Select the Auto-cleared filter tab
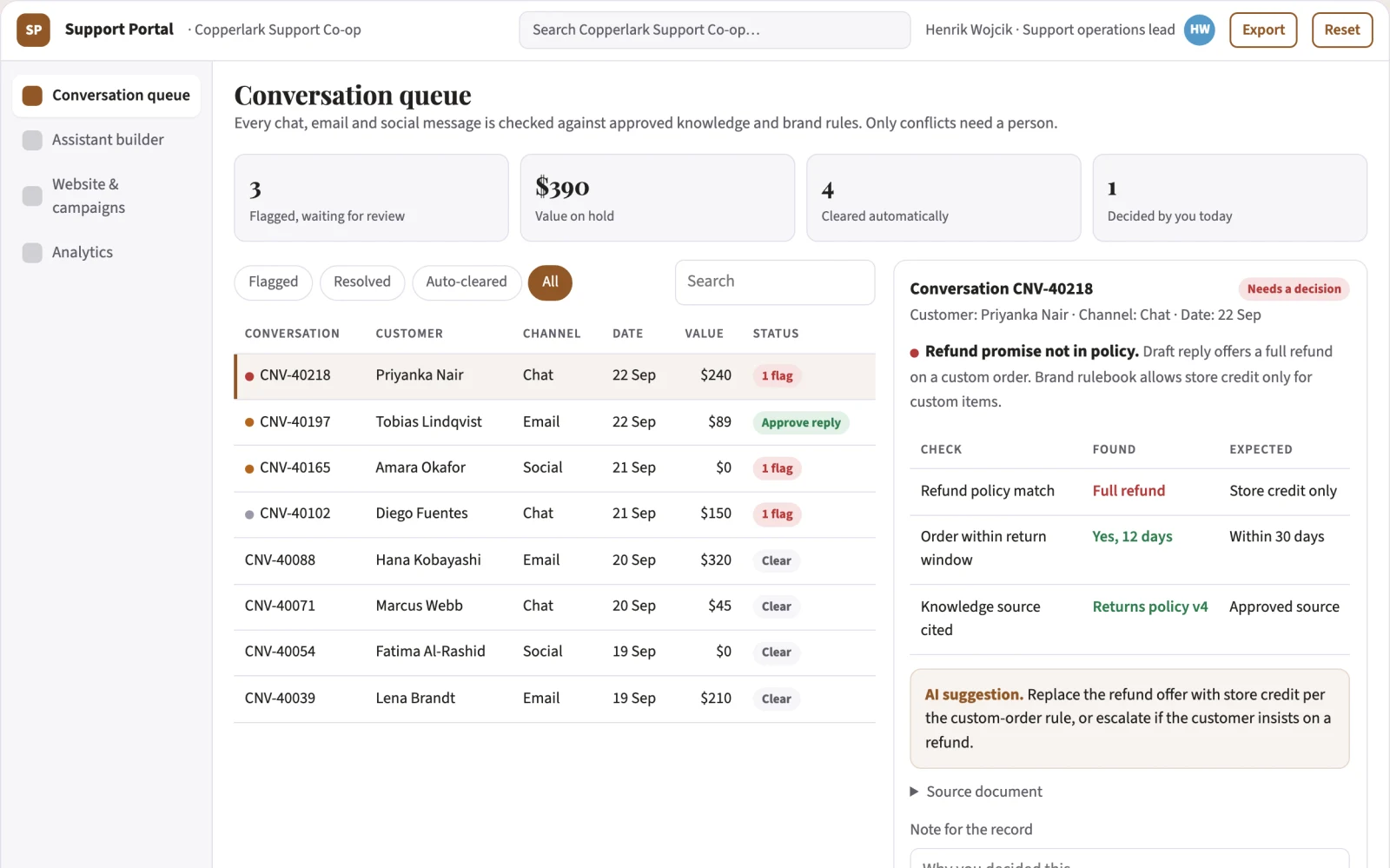Screen dimensions: 1390x868 click(467, 282)
